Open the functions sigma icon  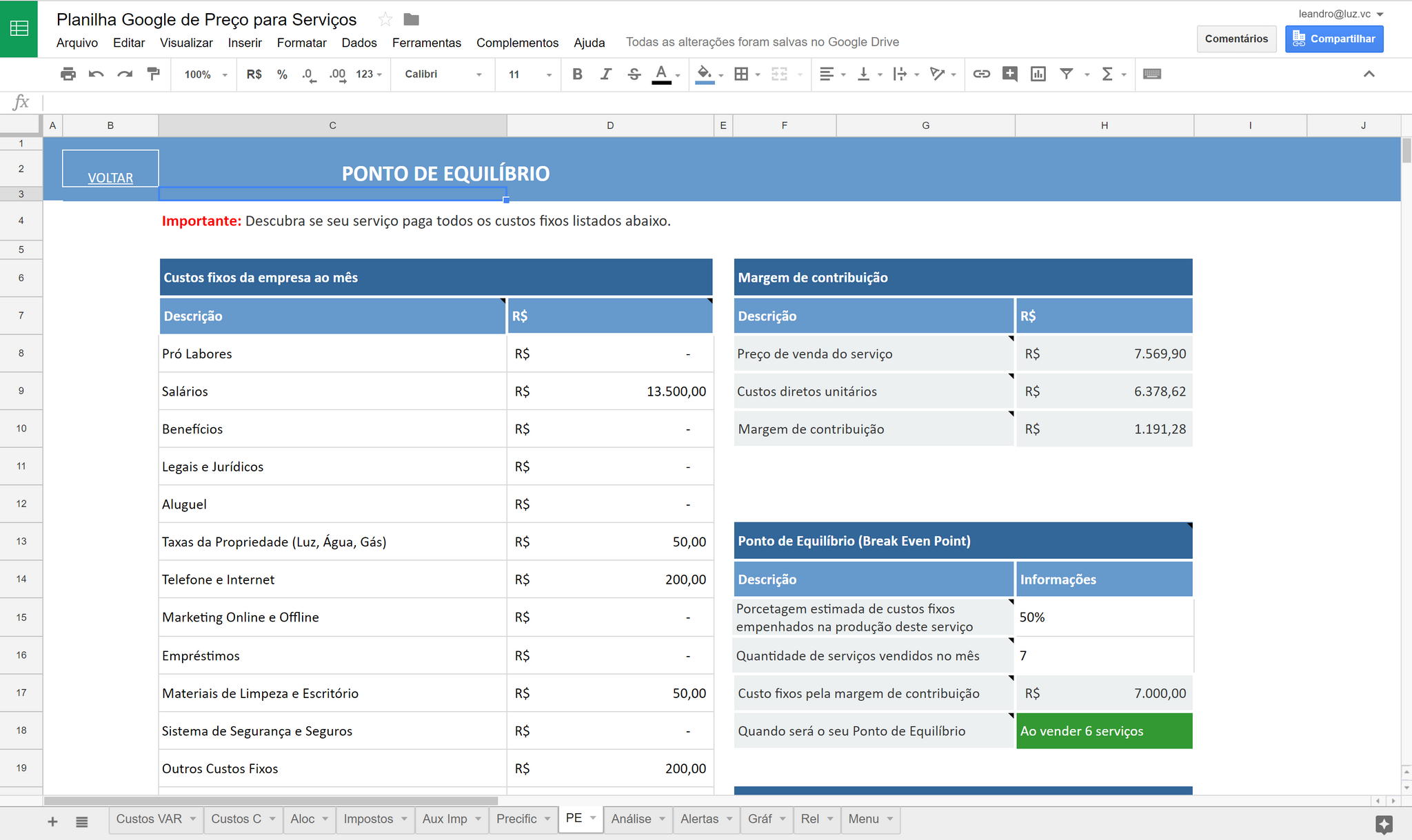point(1107,74)
